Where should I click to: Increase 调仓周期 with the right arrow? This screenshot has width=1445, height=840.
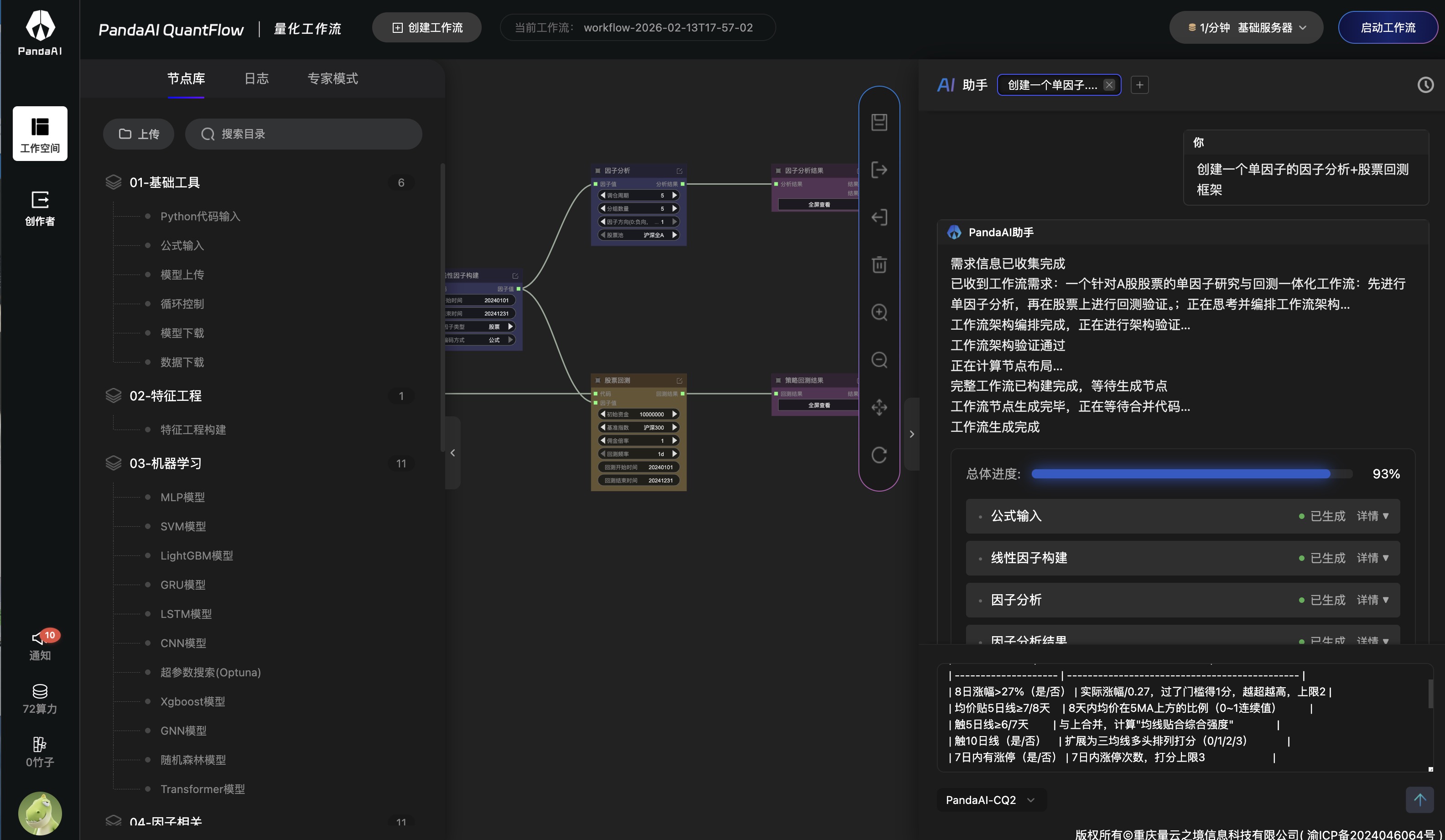click(x=674, y=195)
